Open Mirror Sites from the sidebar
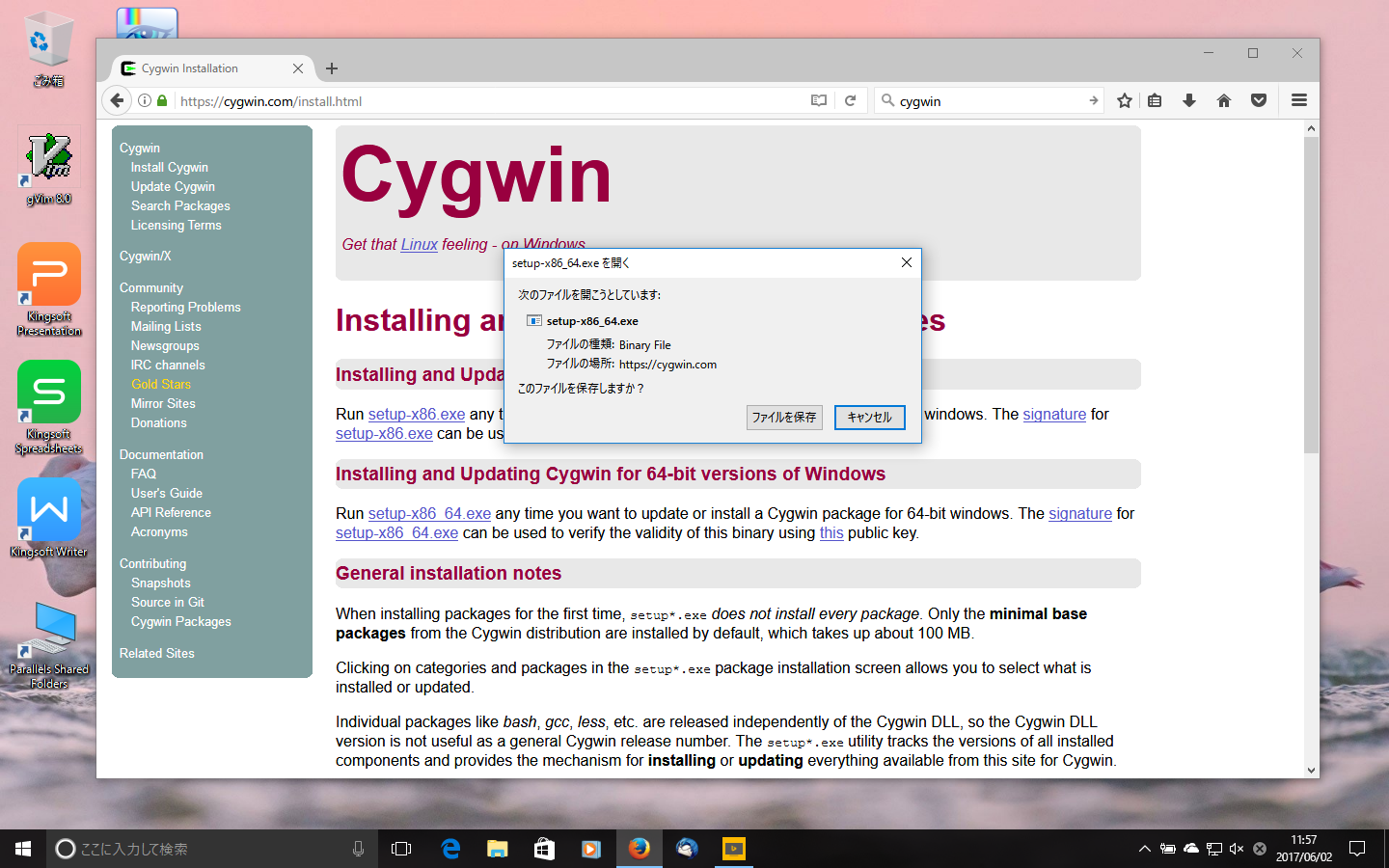The image size is (1389, 868). click(x=163, y=404)
